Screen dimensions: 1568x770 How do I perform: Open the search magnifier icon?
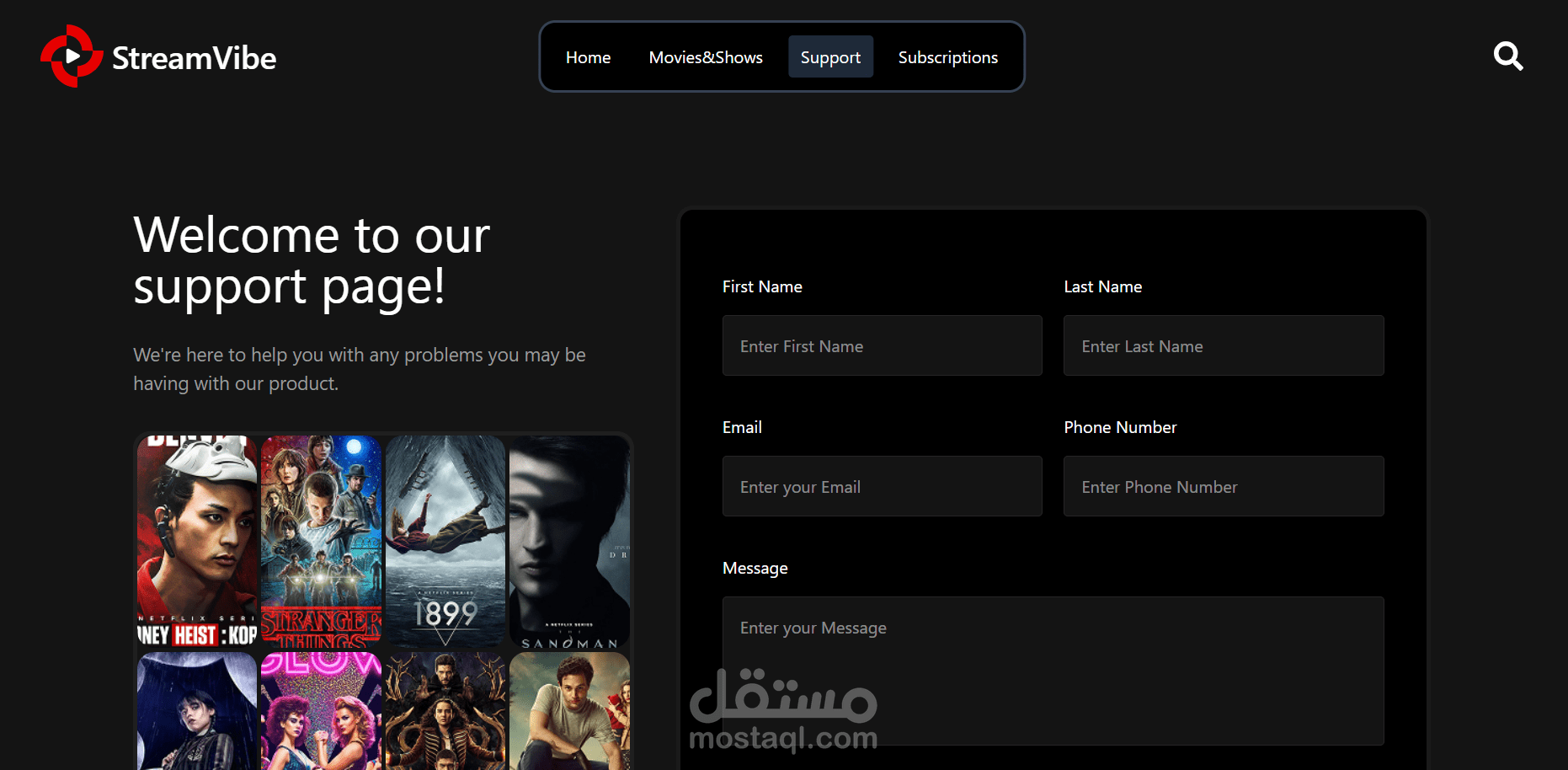[x=1508, y=56]
